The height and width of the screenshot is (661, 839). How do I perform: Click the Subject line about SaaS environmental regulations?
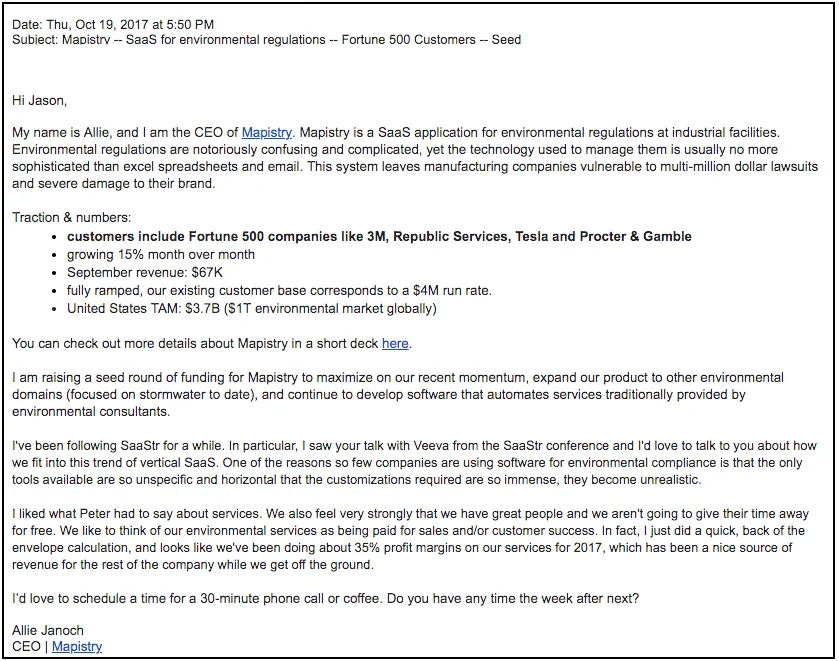pyautogui.click(x=266, y=40)
